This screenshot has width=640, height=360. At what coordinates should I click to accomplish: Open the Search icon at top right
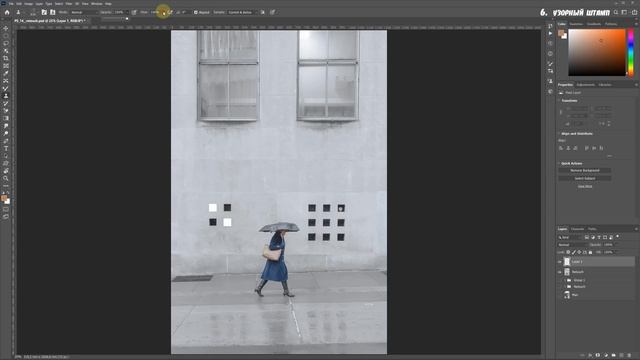[616, 12]
